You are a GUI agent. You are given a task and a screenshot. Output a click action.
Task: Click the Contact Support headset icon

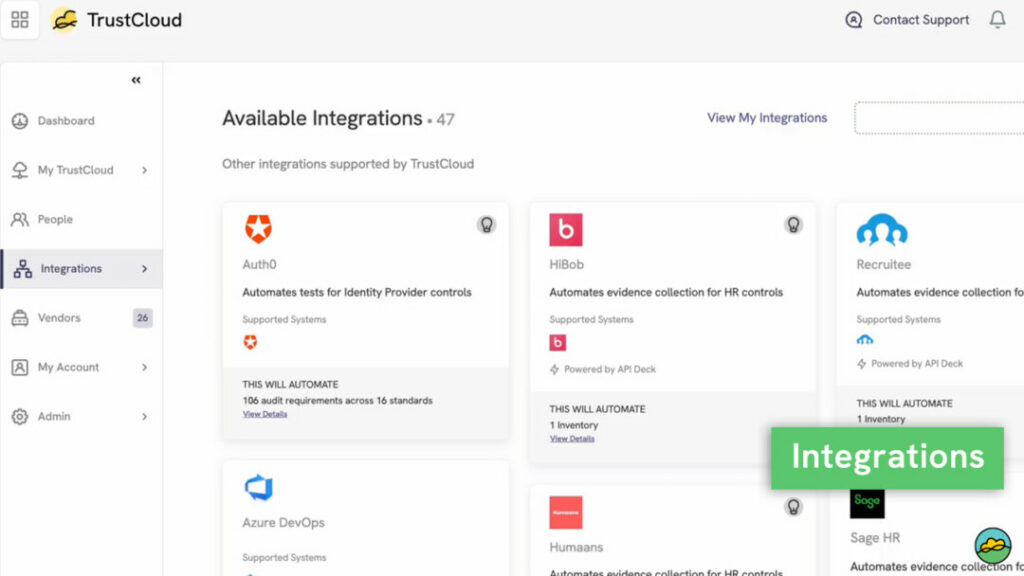854,20
